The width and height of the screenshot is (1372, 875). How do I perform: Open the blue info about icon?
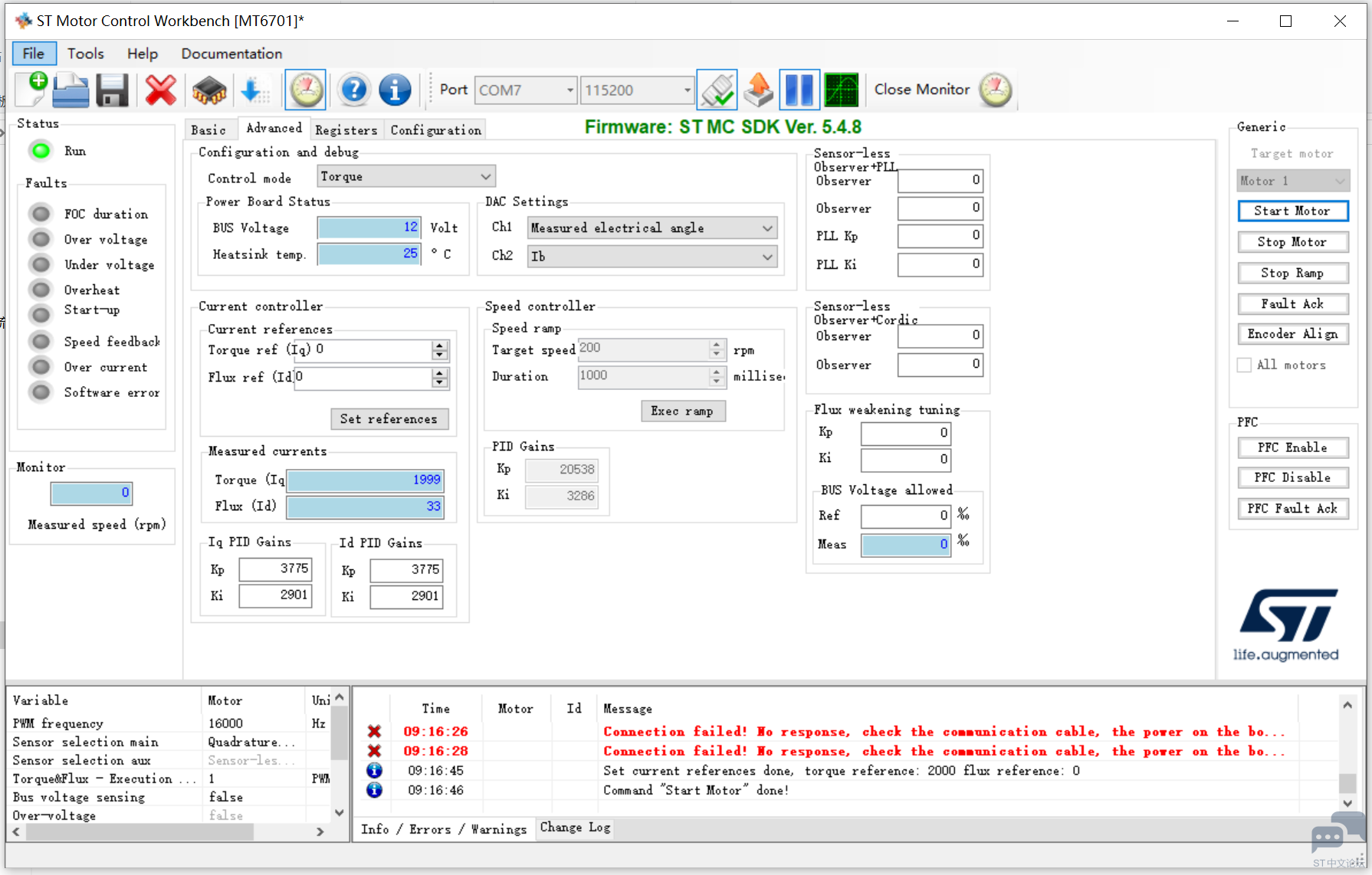point(395,90)
